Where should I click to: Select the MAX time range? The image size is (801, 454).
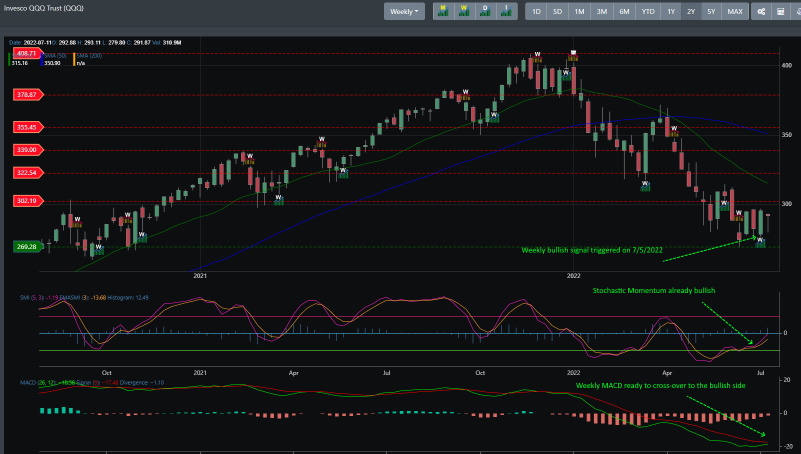(735, 11)
